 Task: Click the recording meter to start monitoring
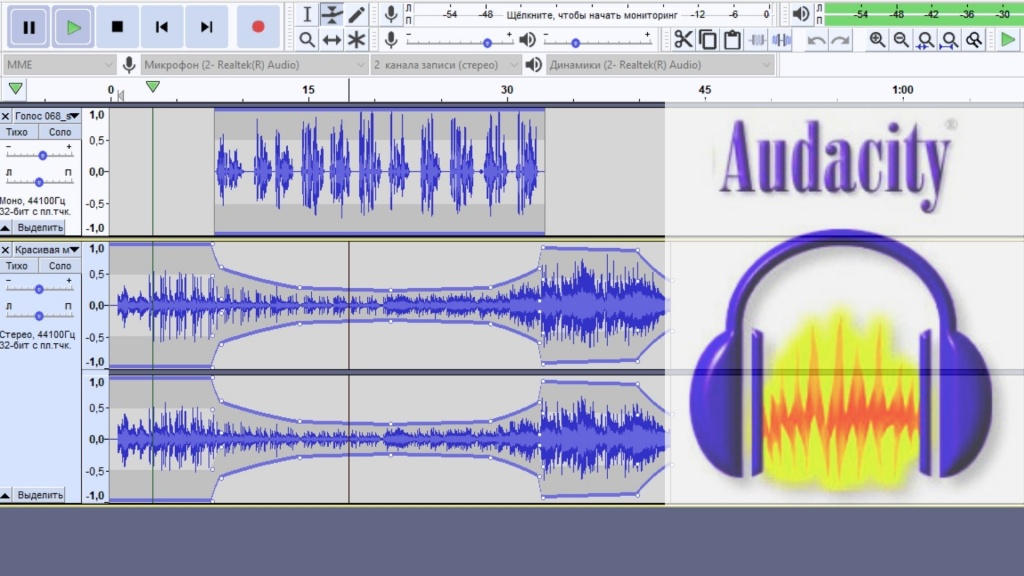click(593, 14)
